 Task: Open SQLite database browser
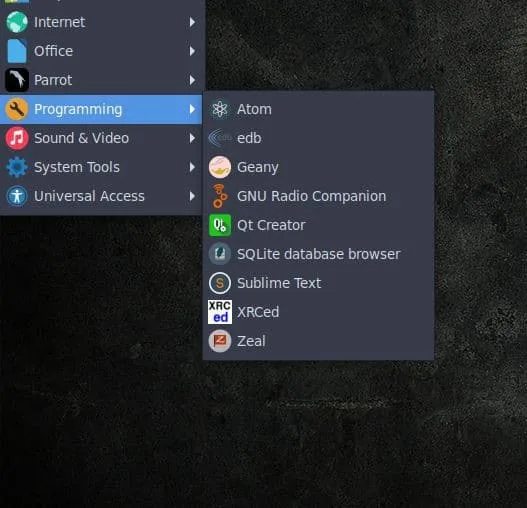[x=319, y=254]
